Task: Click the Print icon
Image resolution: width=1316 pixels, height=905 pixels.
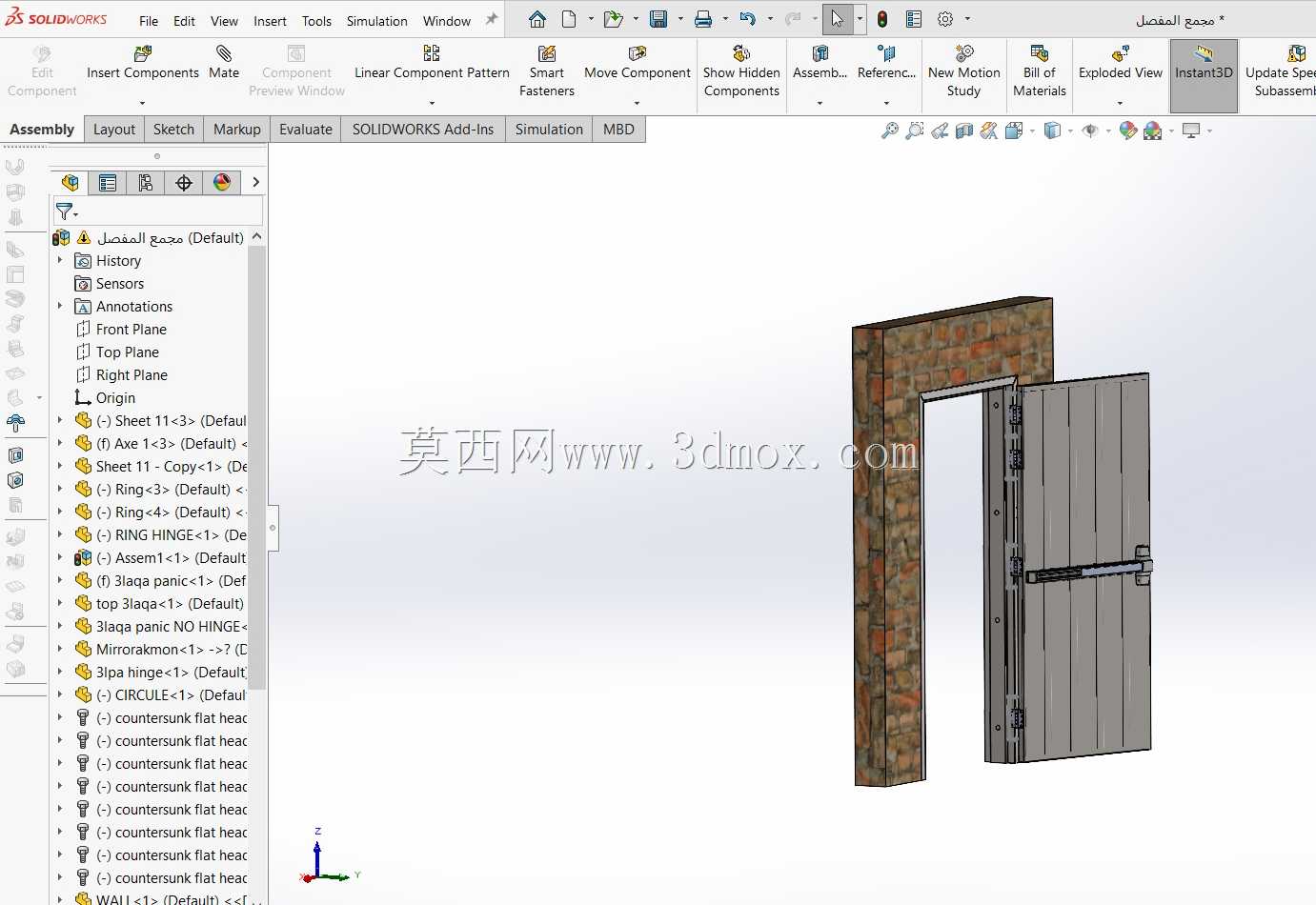Action: [703, 19]
